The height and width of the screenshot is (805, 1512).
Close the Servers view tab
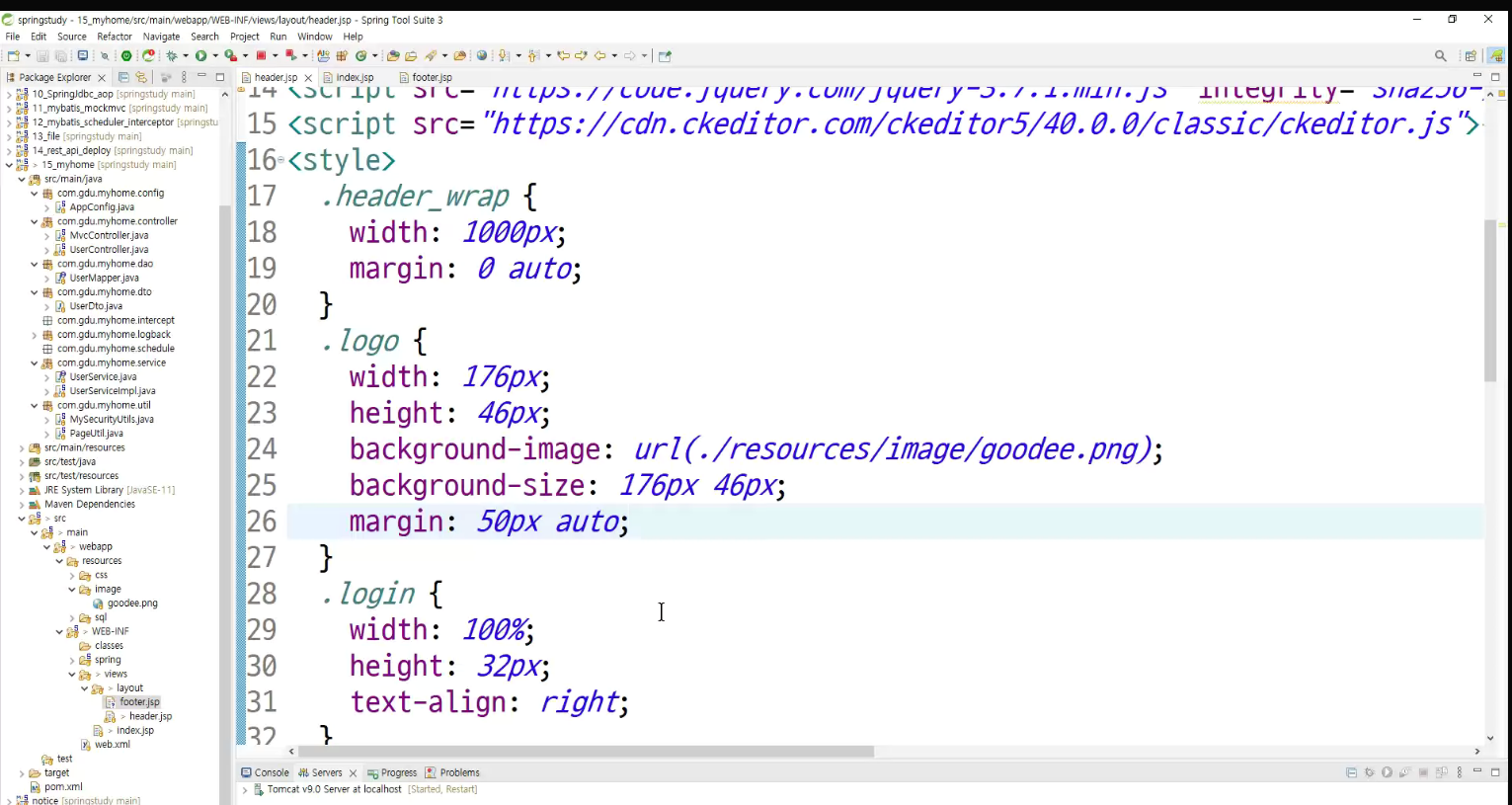[x=353, y=773]
